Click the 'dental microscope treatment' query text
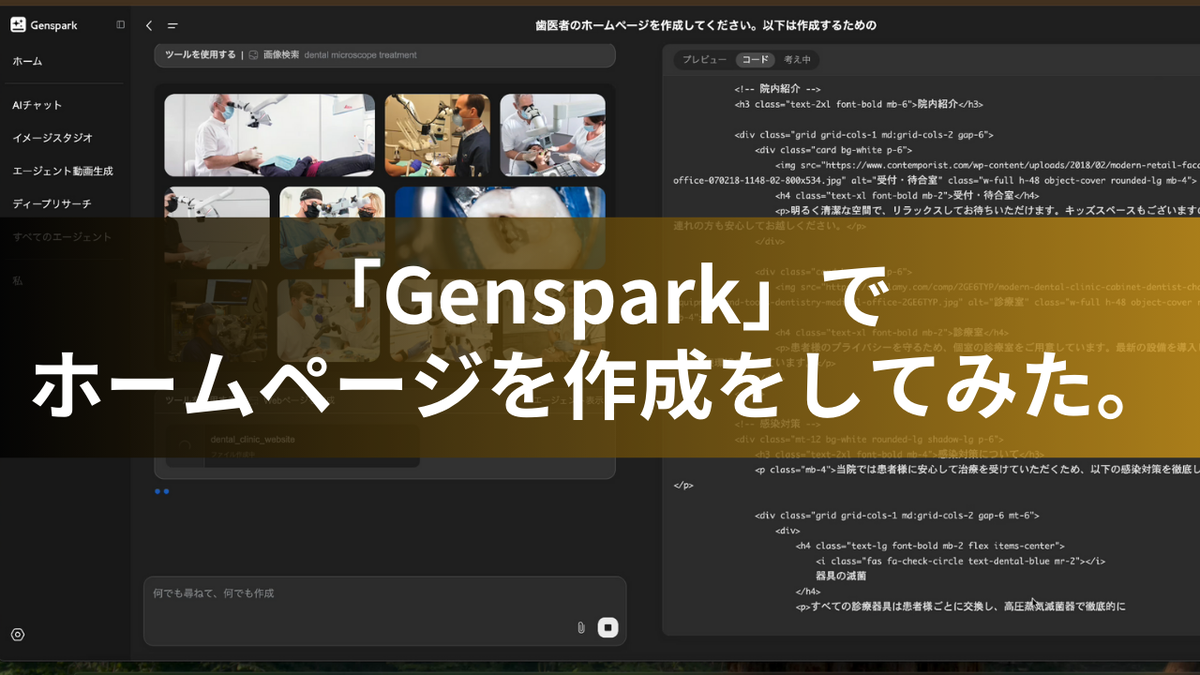The height and width of the screenshot is (675, 1200). point(360,55)
